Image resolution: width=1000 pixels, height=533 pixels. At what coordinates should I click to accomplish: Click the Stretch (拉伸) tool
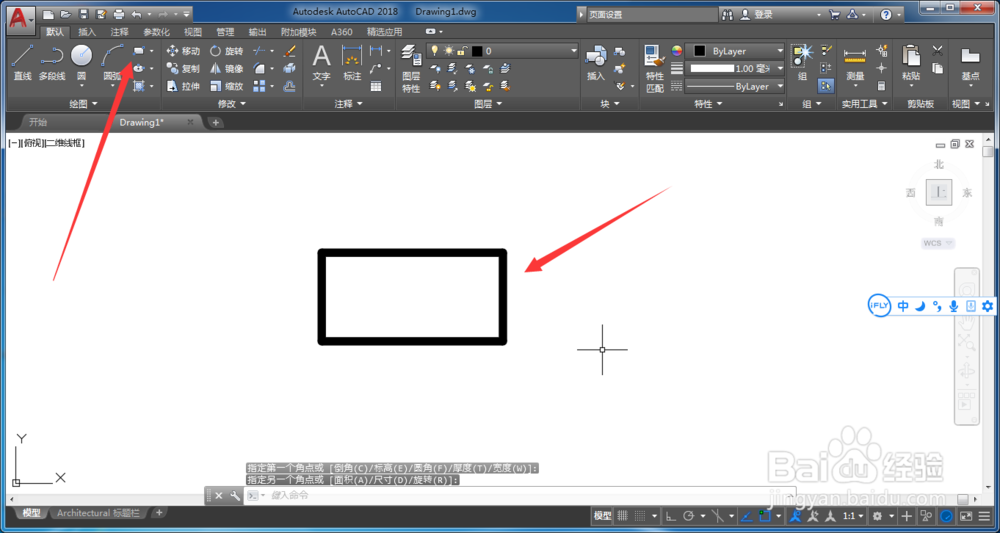183,86
